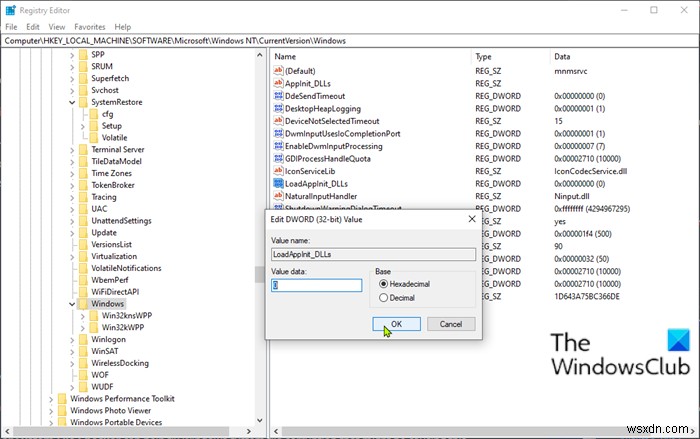Viewport: 700px width, 439px height.
Task: Click the IconCodecService.dll data cell
Action: tap(590, 171)
